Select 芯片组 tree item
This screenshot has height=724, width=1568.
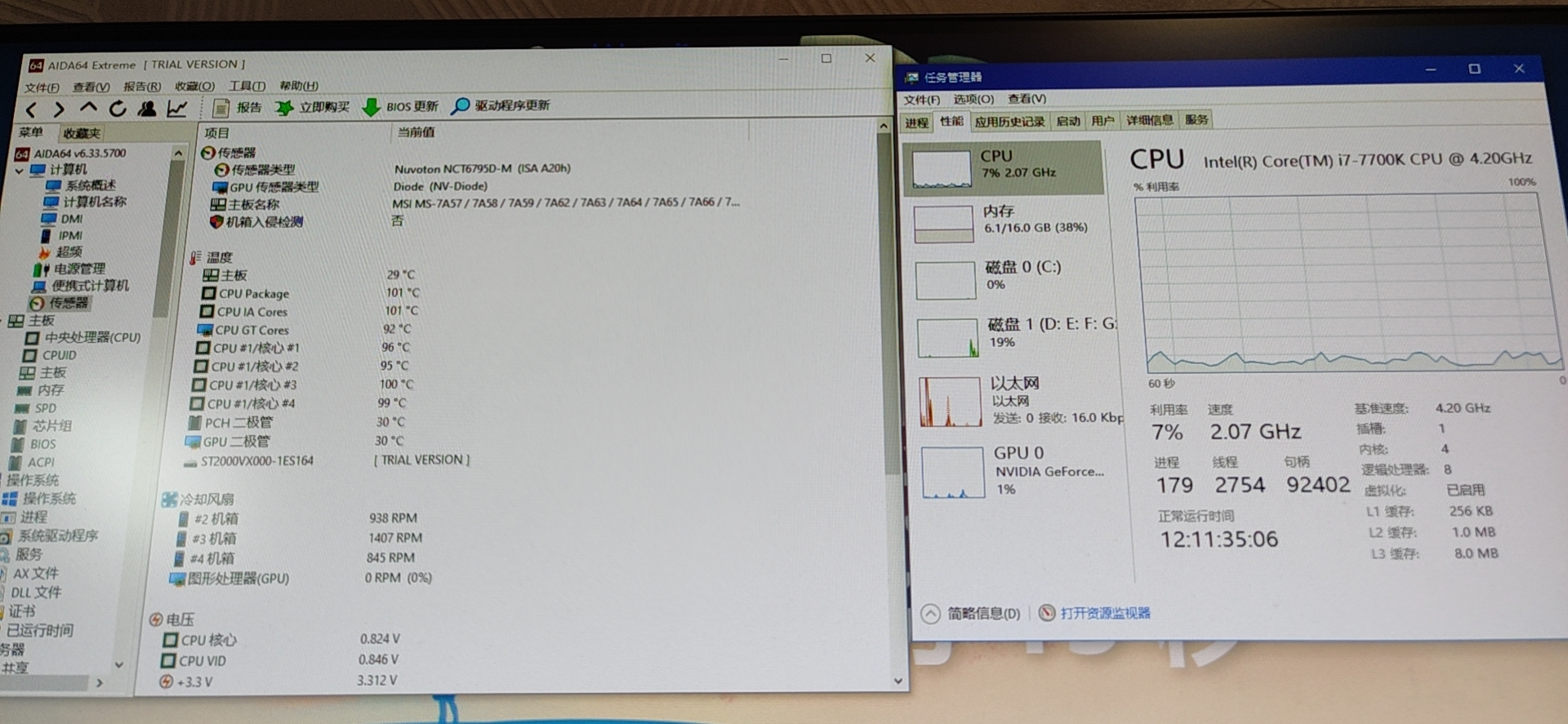pos(43,426)
